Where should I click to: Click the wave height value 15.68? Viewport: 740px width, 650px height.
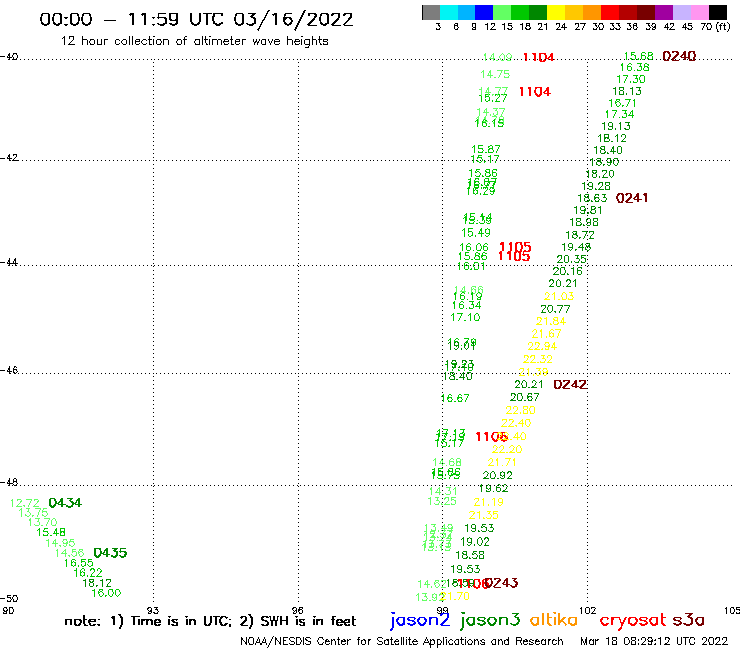(639, 56)
